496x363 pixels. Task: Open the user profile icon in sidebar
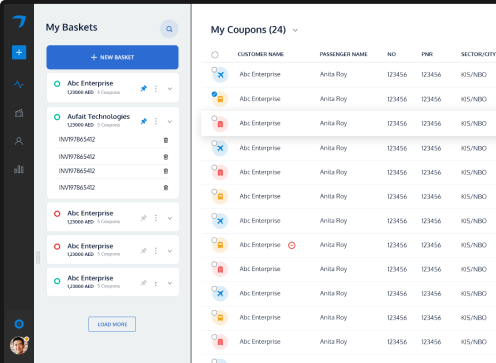tap(19, 141)
